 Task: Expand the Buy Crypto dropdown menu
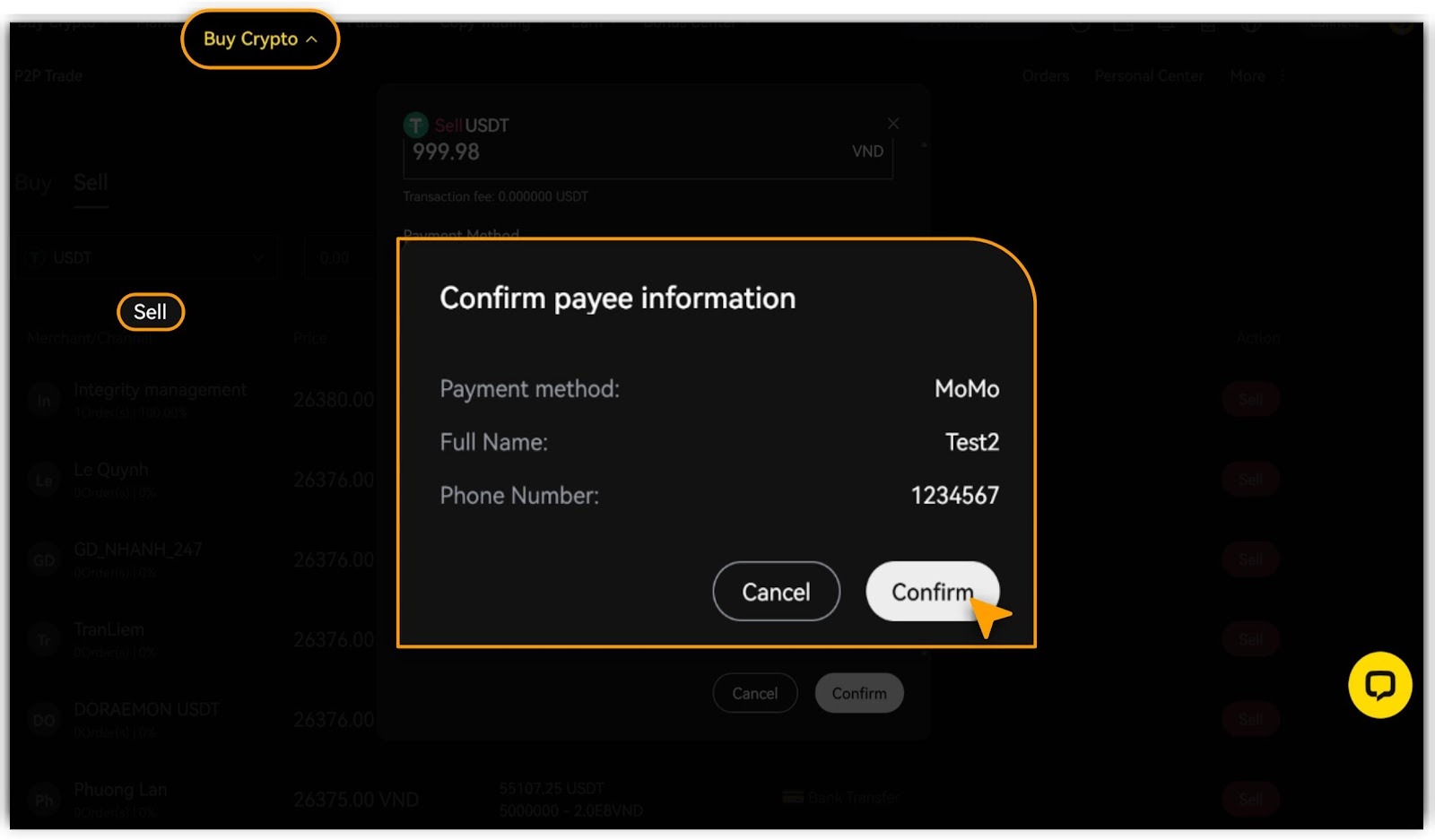[x=260, y=39]
